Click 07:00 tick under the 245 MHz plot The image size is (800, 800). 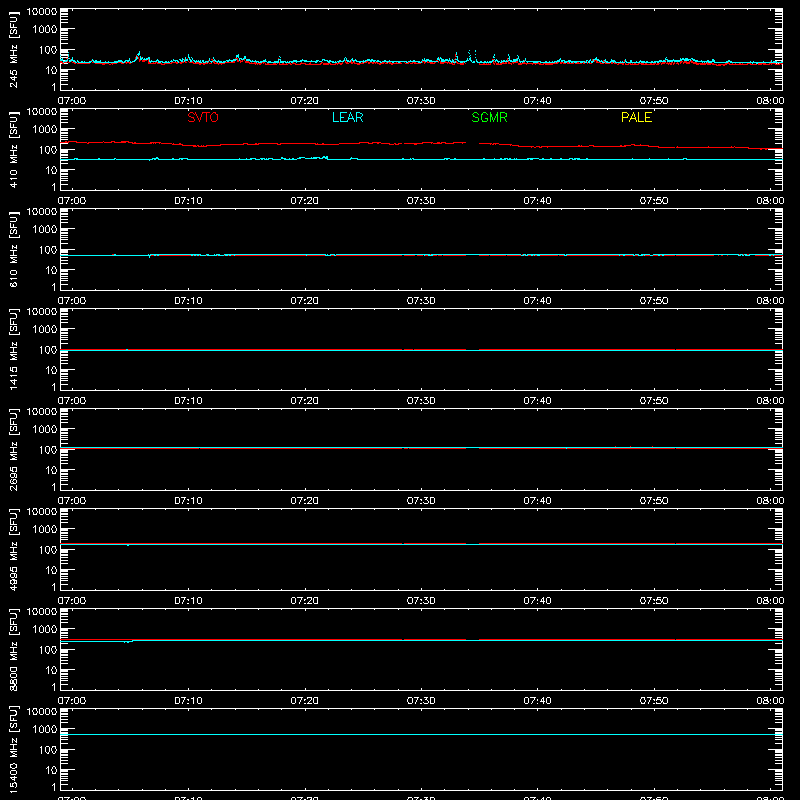tap(72, 101)
